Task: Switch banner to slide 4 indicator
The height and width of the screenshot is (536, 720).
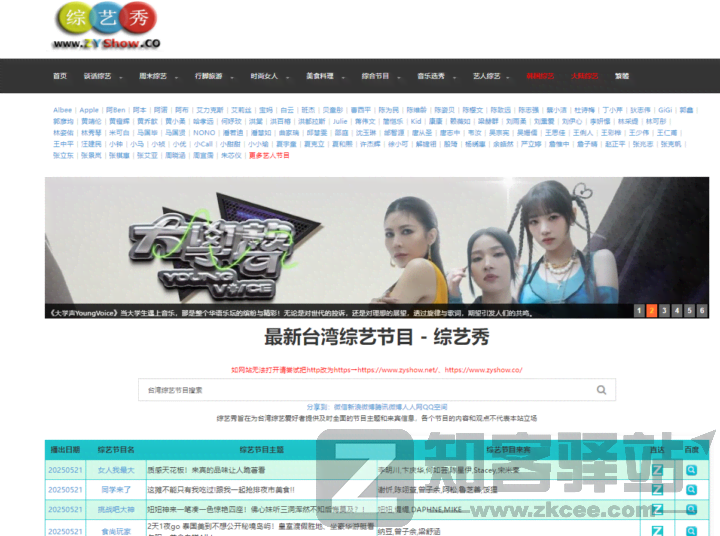Action: point(677,311)
